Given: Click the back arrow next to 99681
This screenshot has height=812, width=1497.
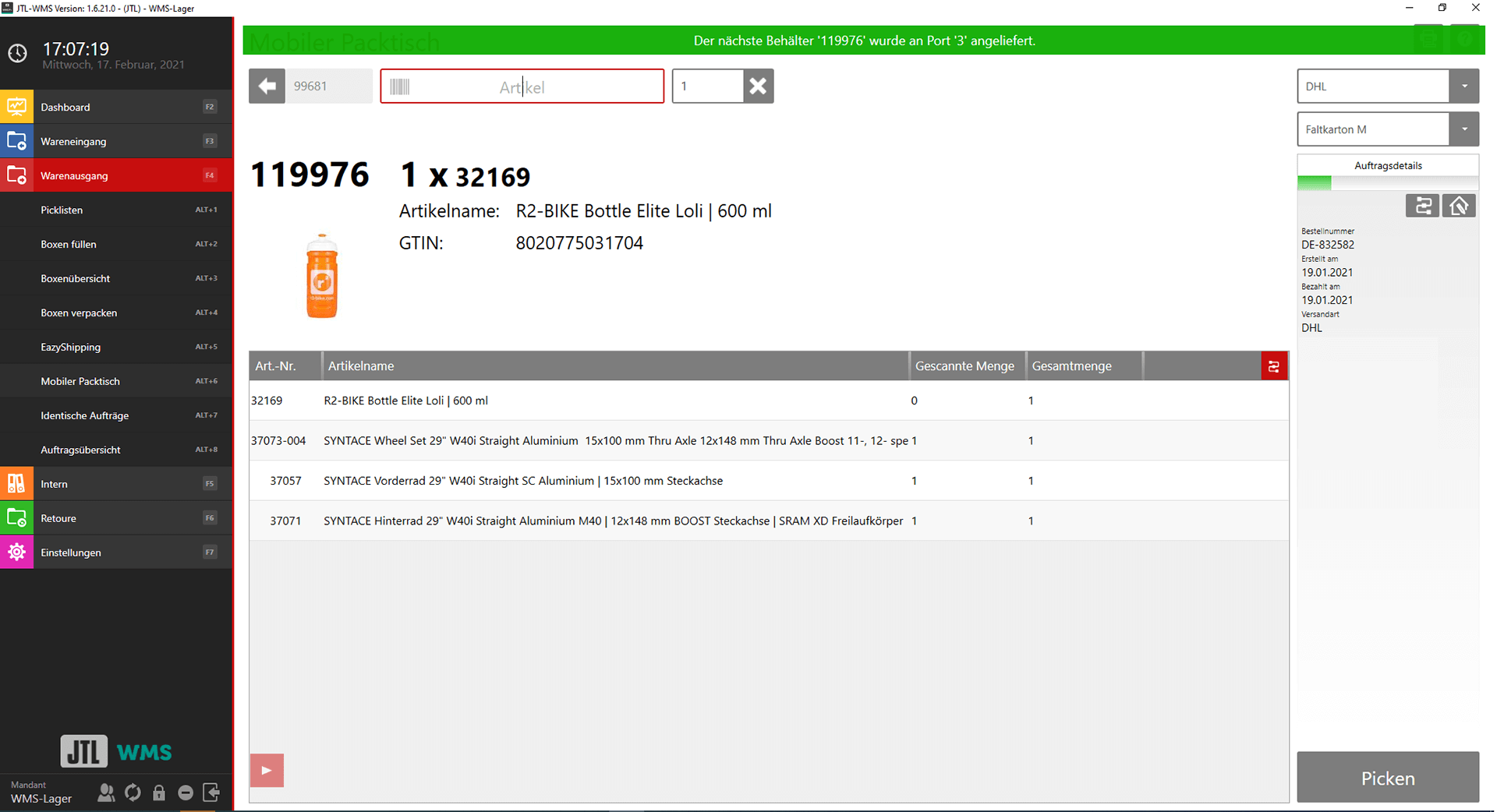Looking at the screenshot, I should click(267, 86).
